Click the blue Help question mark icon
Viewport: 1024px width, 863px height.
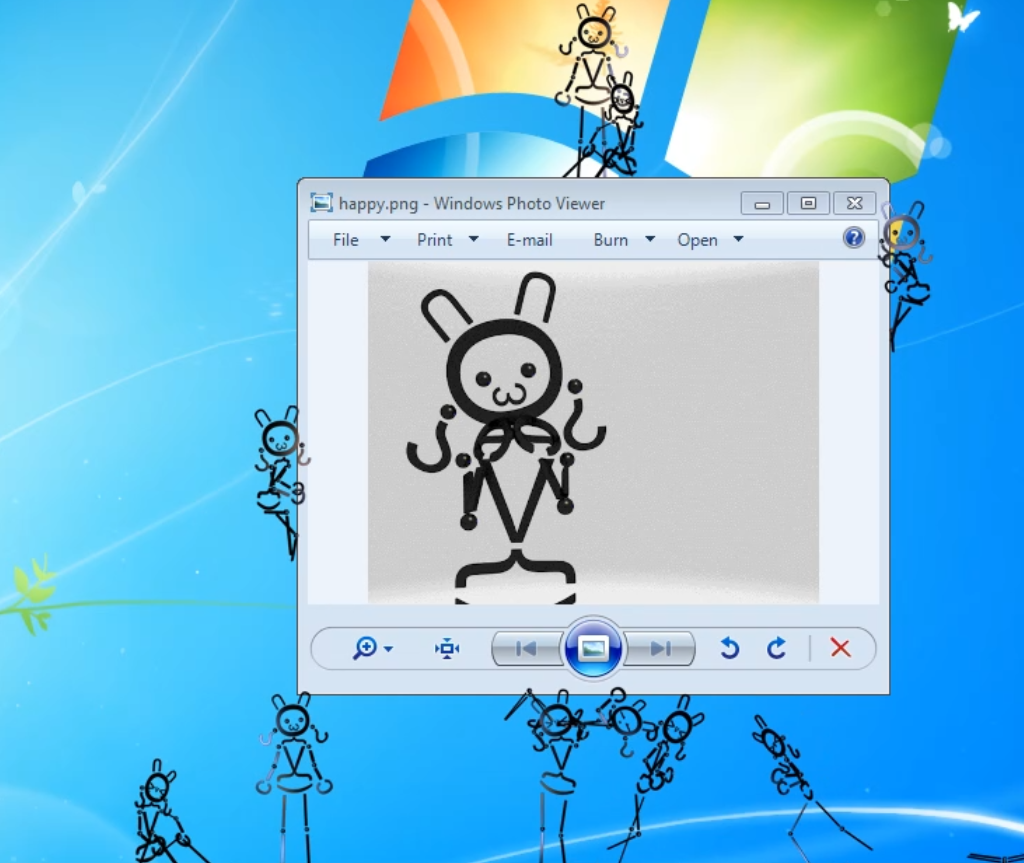tap(854, 238)
